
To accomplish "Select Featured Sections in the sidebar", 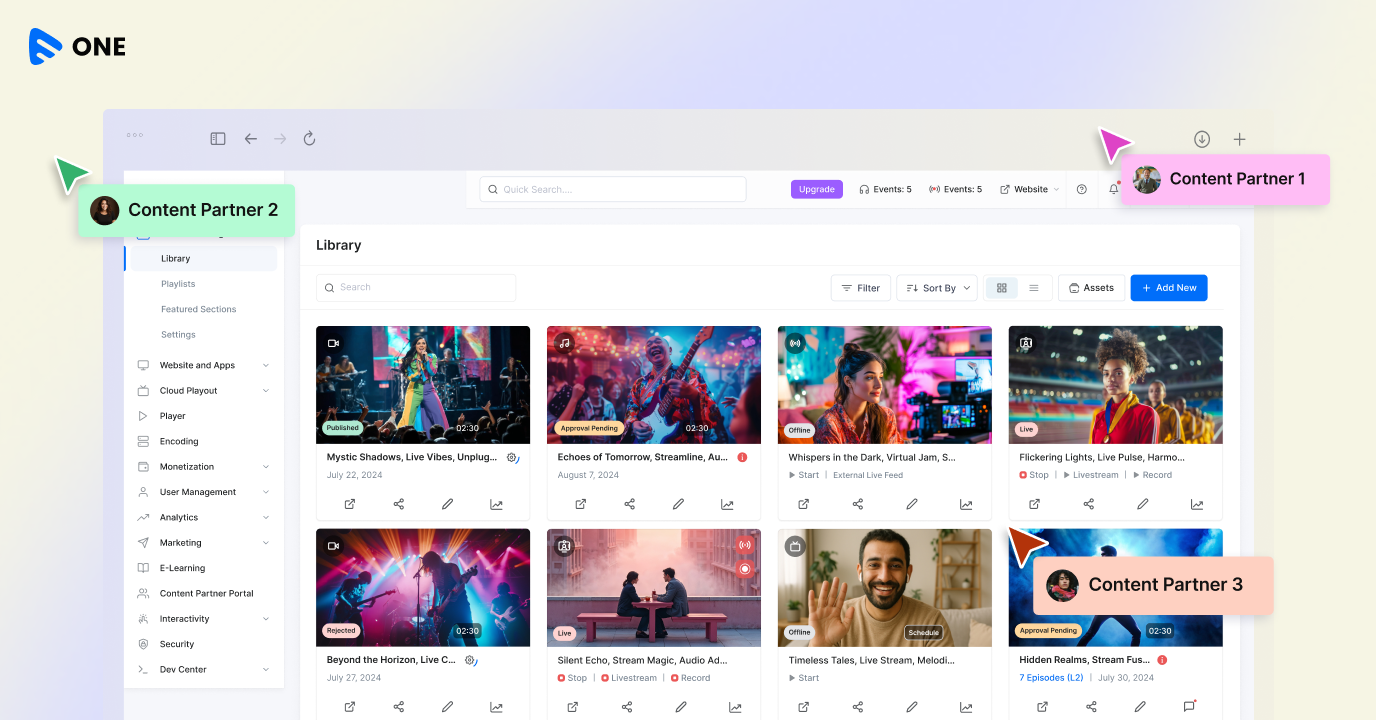I will [198, 309].
